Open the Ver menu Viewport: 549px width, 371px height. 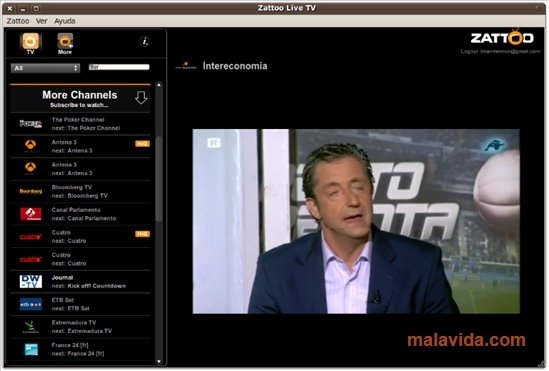[x=41, y=21]
